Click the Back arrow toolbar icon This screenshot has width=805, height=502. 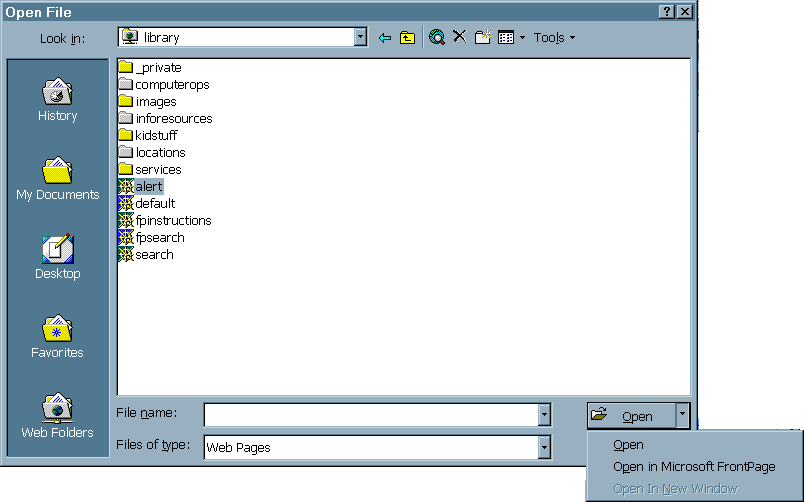tap(385, 38)
